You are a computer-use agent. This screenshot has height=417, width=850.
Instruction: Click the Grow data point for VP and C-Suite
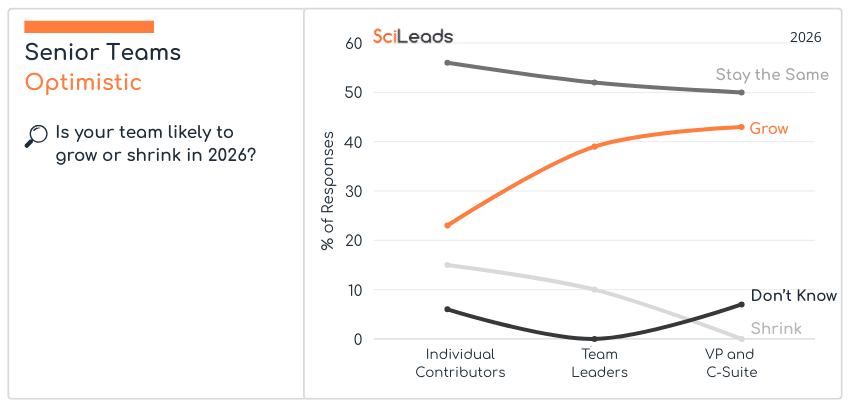[x=741, y=127]
